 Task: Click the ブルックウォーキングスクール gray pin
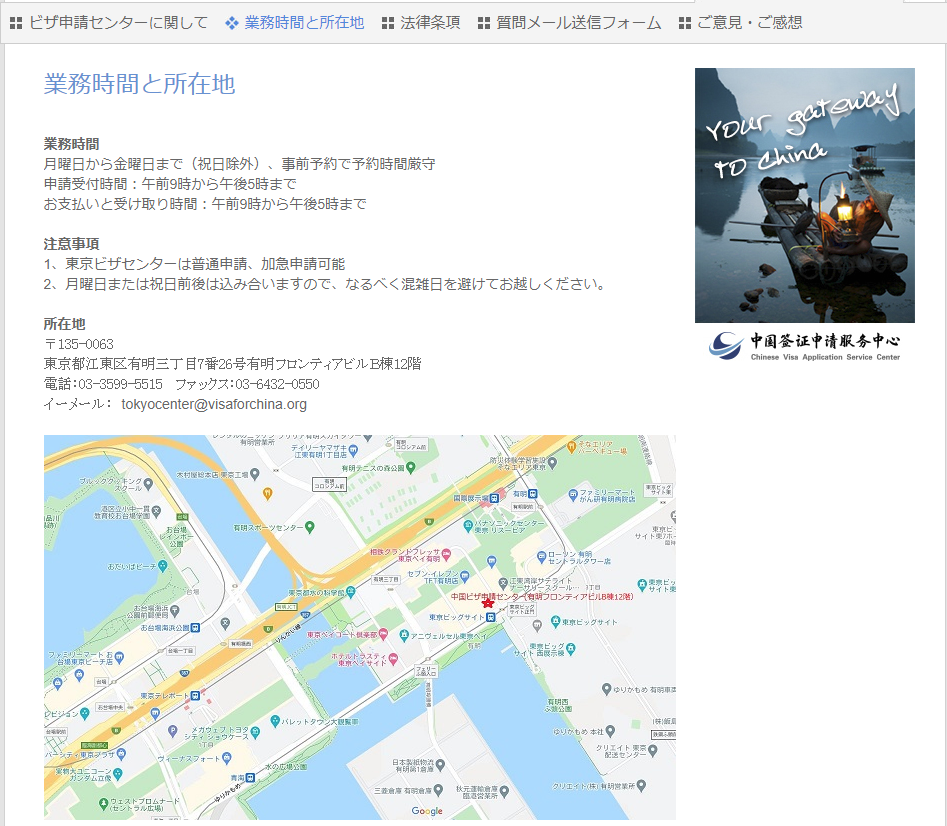click(149, 484)
